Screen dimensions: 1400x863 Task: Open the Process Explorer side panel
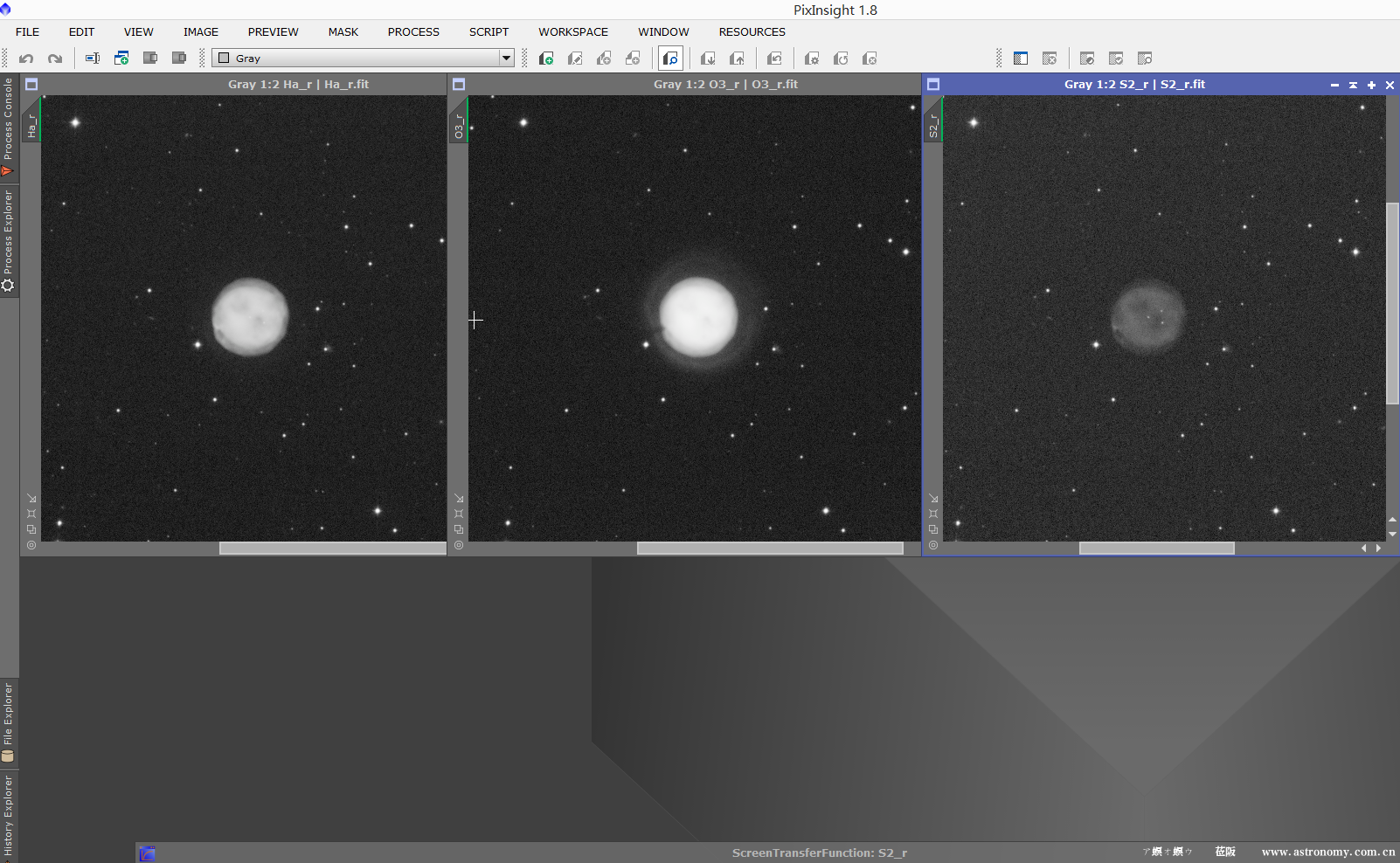[x=9, y=241]
